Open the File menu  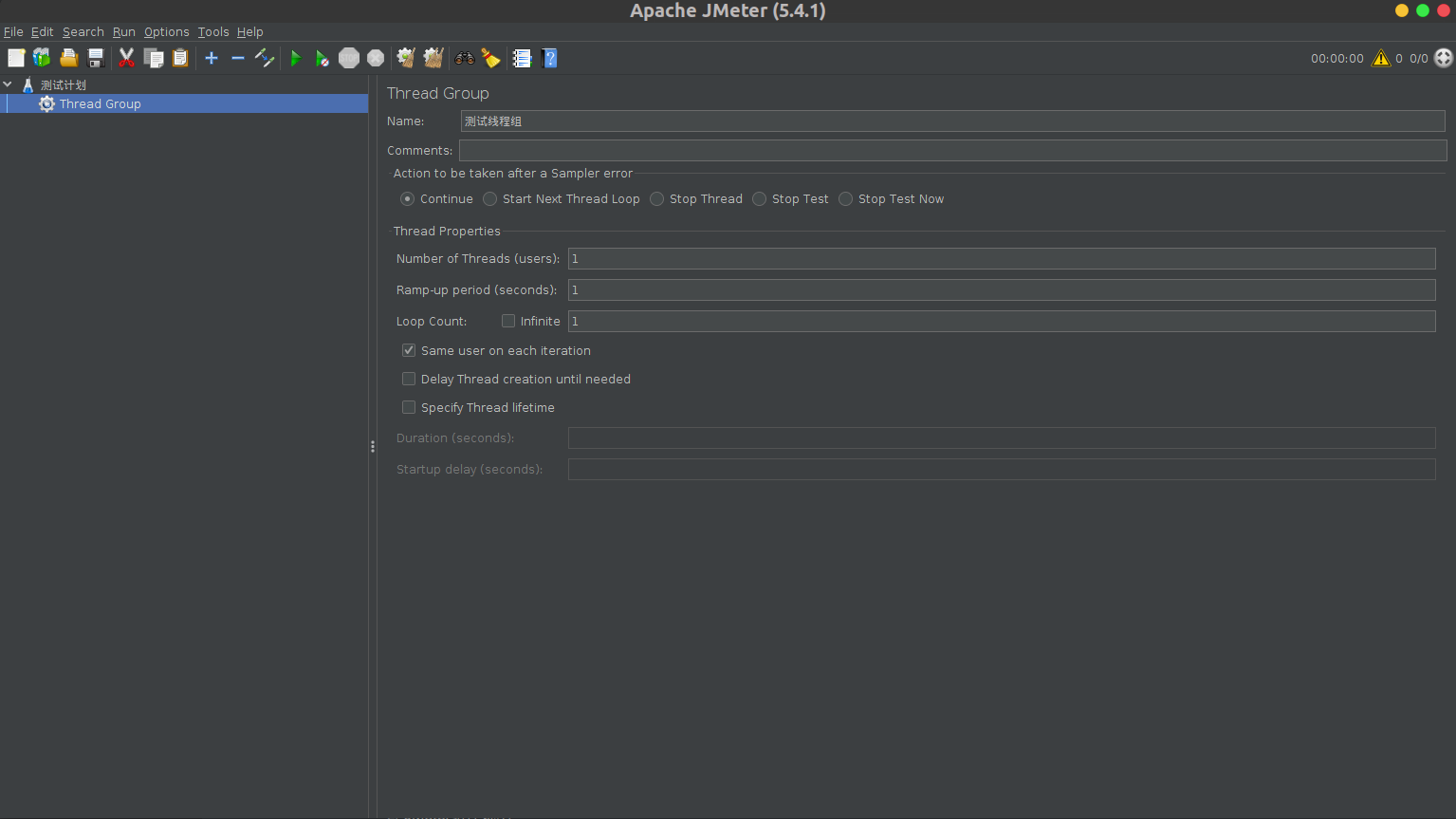[13, 31]
